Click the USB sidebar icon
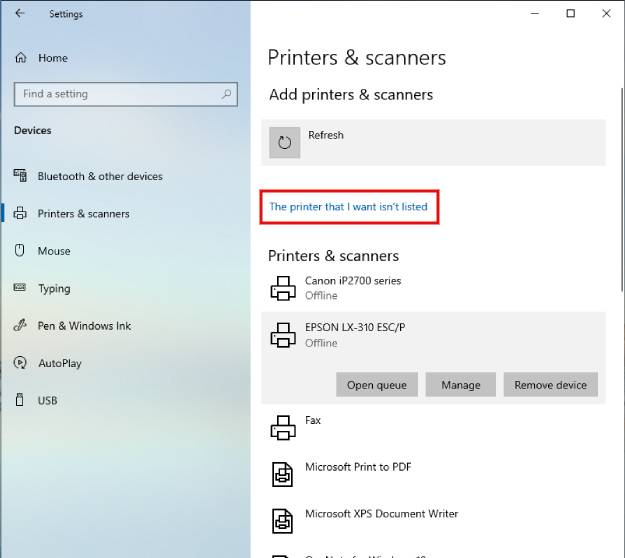Viewport: 625px width, 558px height. click(x=20, y=400)
